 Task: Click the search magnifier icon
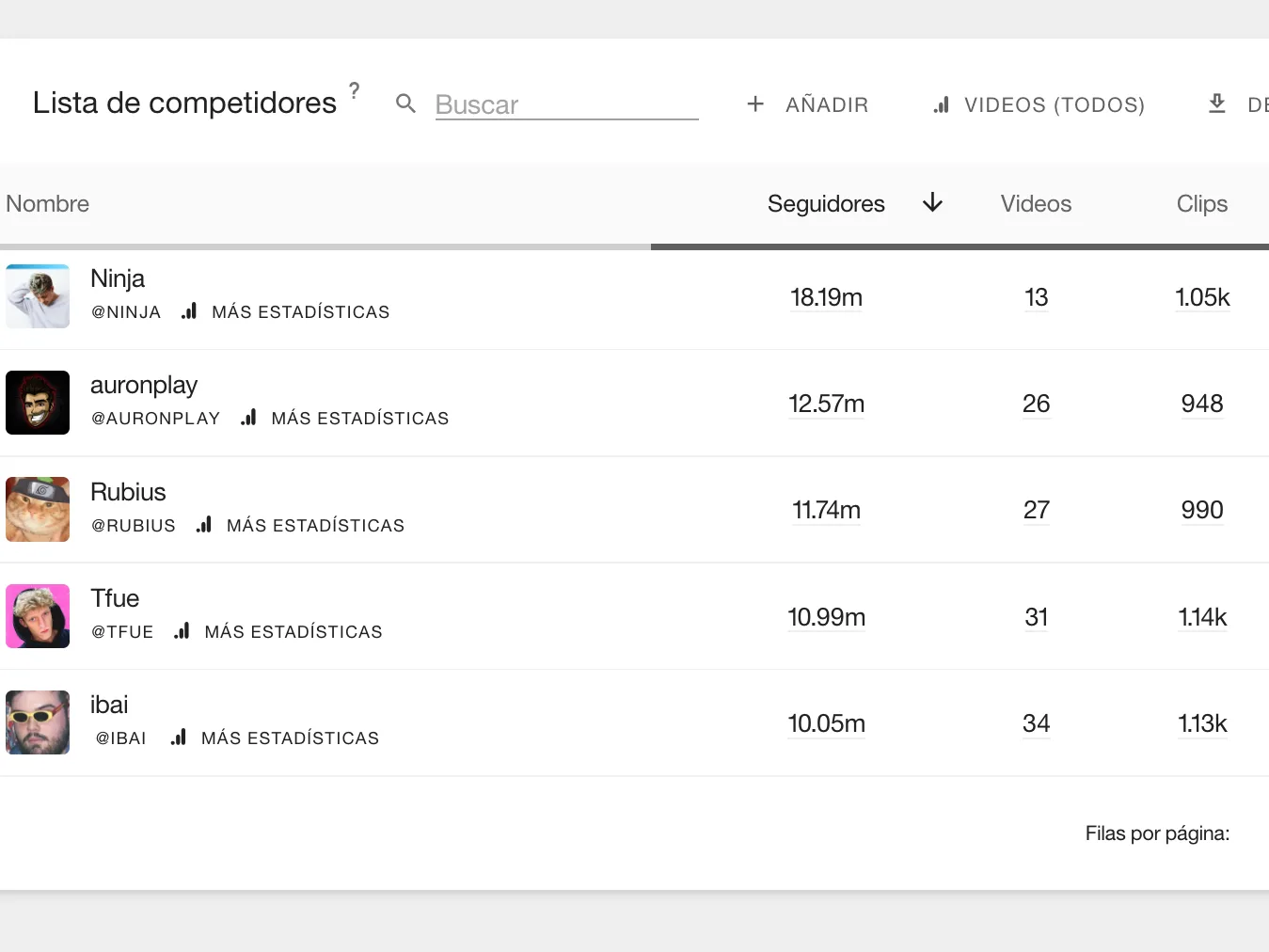404,104
